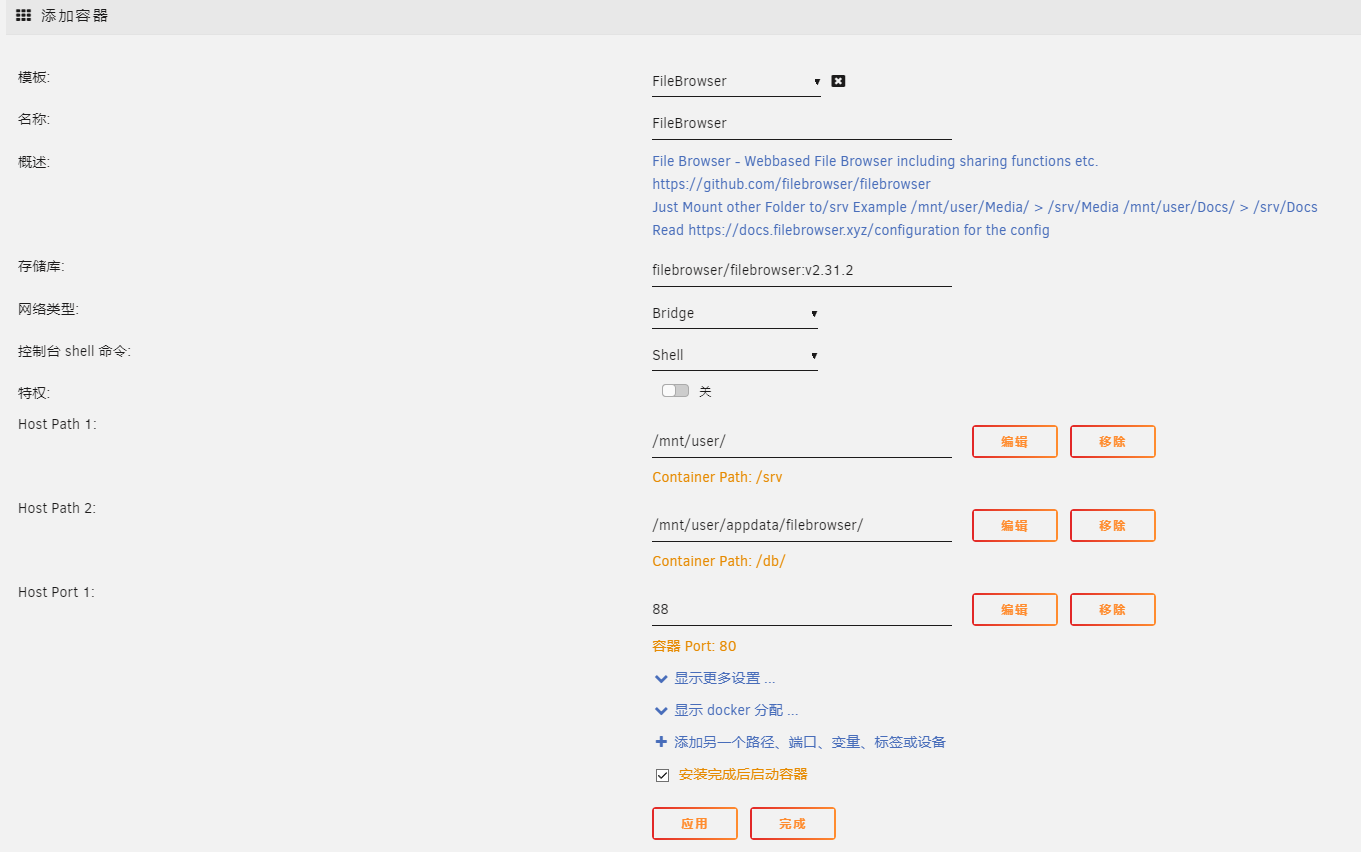Clear the template with the X icon

click(x=838, y=81)
